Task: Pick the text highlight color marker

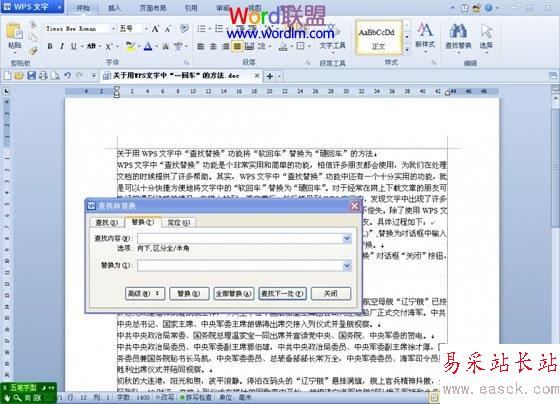Action: (130, 46)
